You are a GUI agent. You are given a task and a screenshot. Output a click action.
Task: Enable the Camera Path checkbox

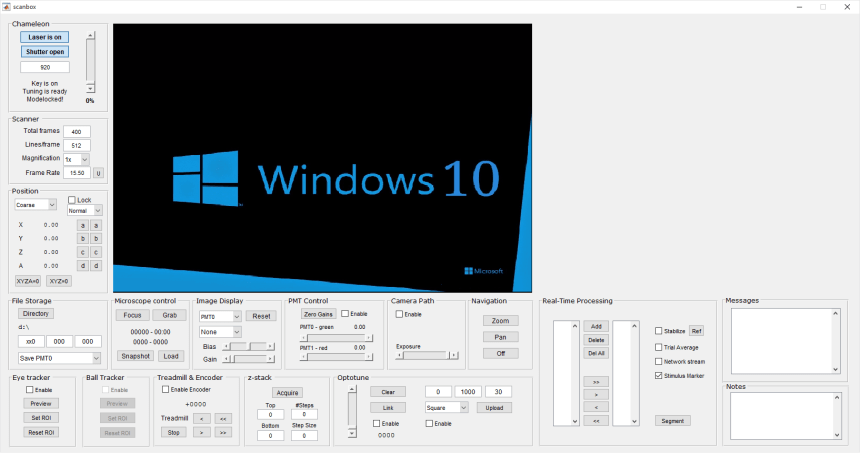(x=399, y=314)
